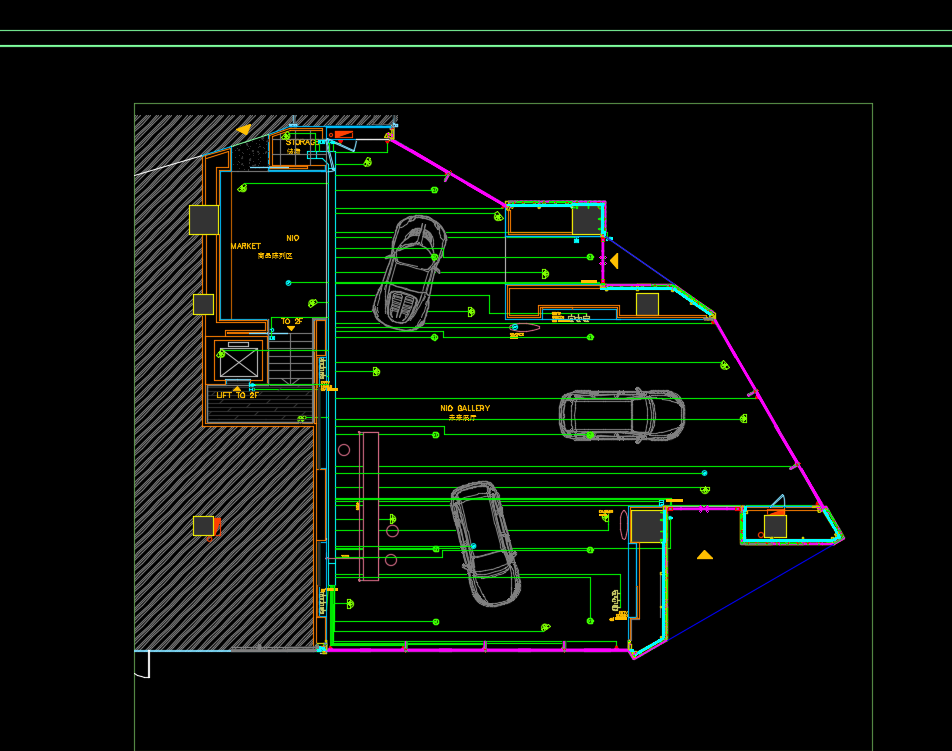Click the TO 2F stair label

pos(291,321)
